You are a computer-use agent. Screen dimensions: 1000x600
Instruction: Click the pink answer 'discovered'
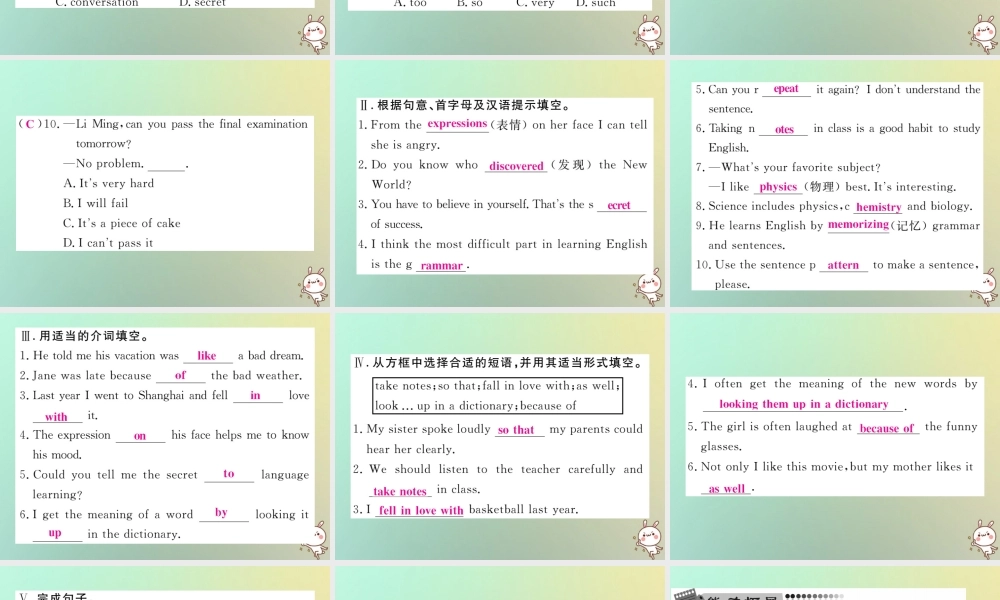(516, 166)
